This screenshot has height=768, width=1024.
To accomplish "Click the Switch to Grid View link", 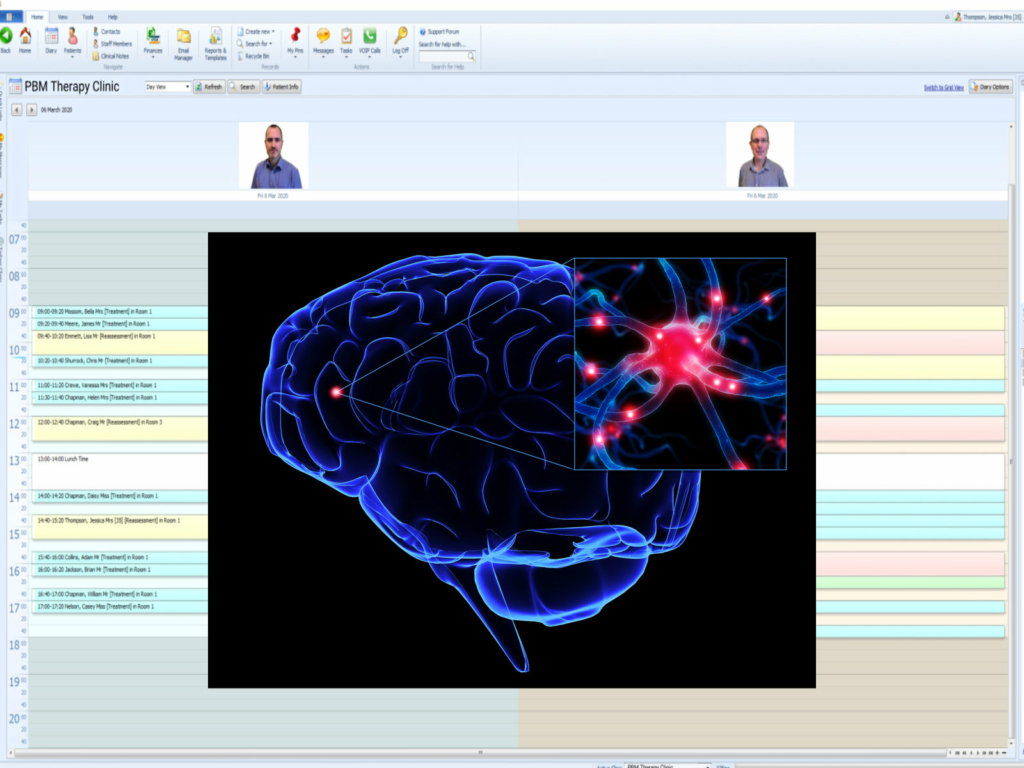I will point(942,87).
